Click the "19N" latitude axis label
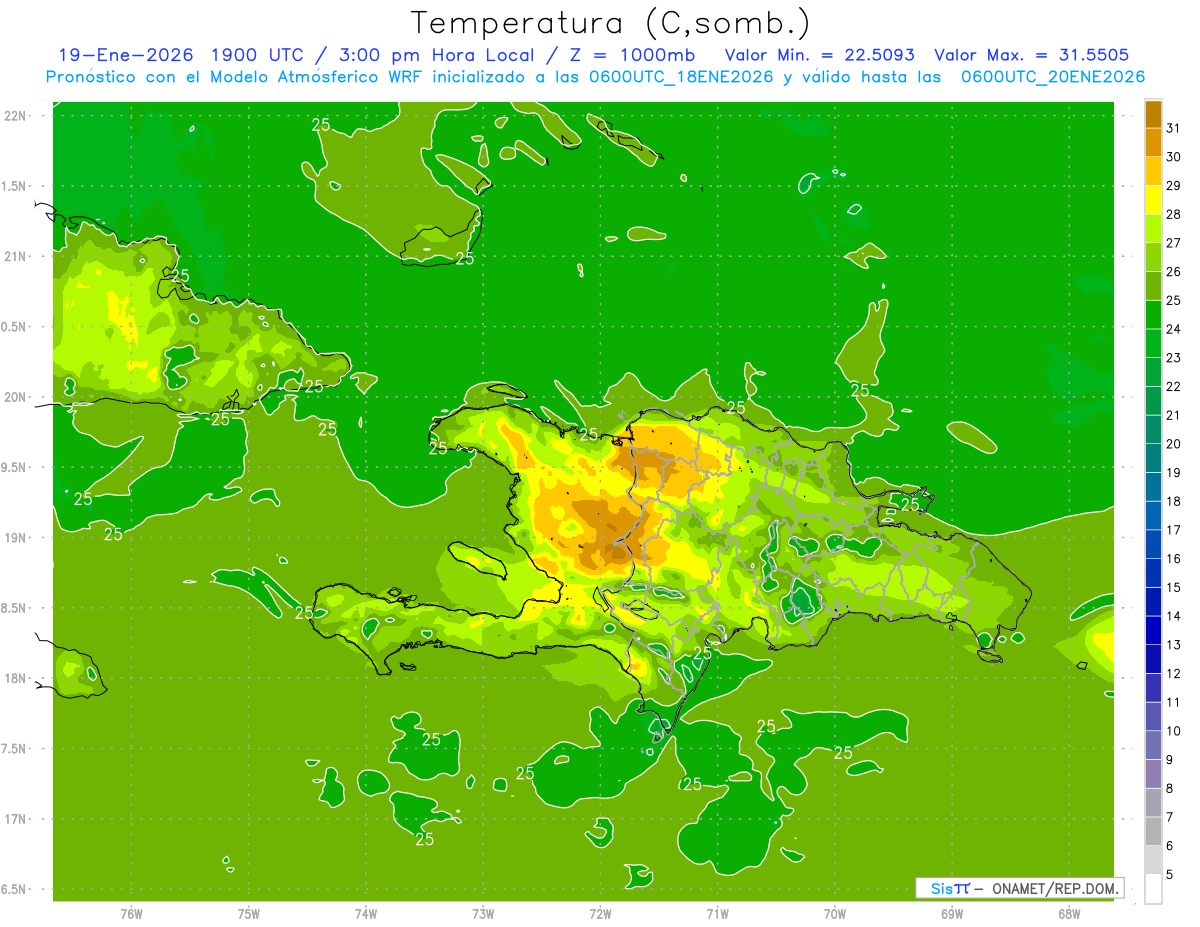The height and width of the screenshot is (927, 1200). (16, 538)
